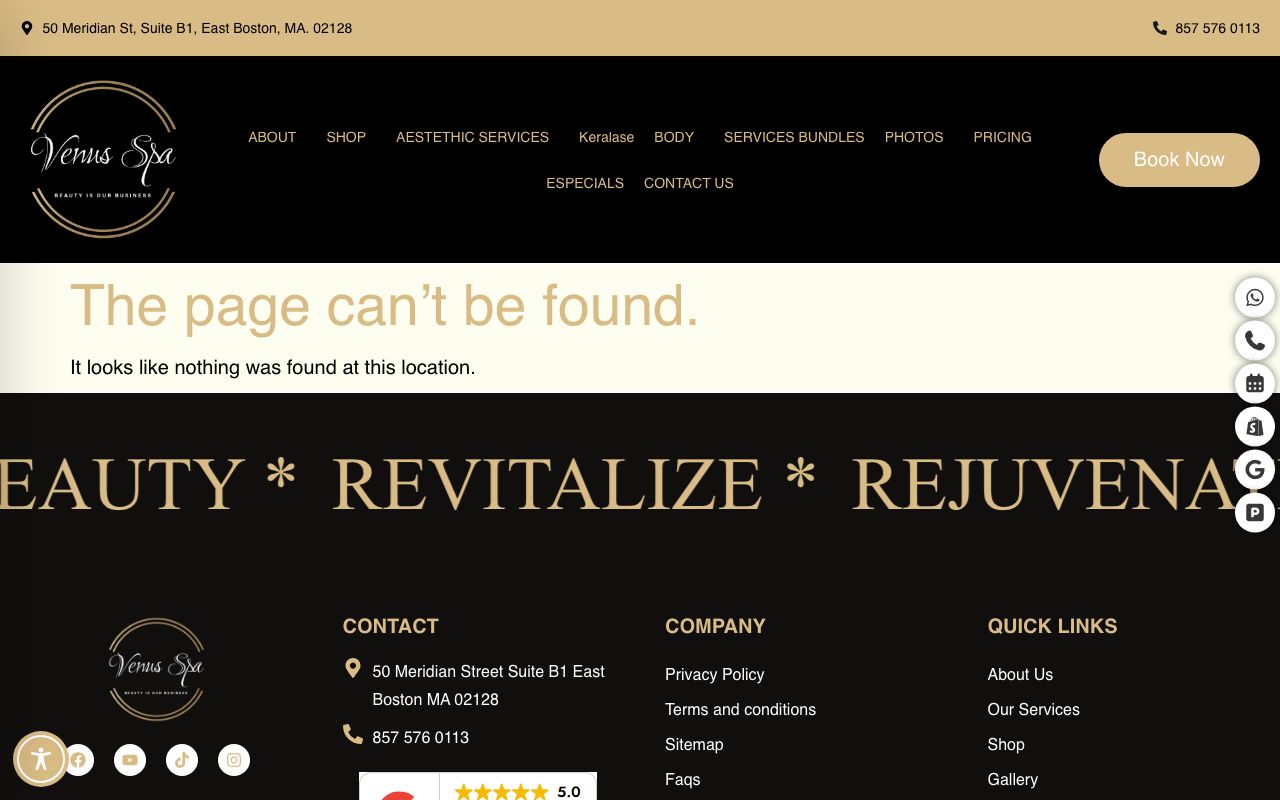The width and height of the screenshot is (1280, 800).
Task: Open the TikTok social icon
Action: (x=182, y=760)
